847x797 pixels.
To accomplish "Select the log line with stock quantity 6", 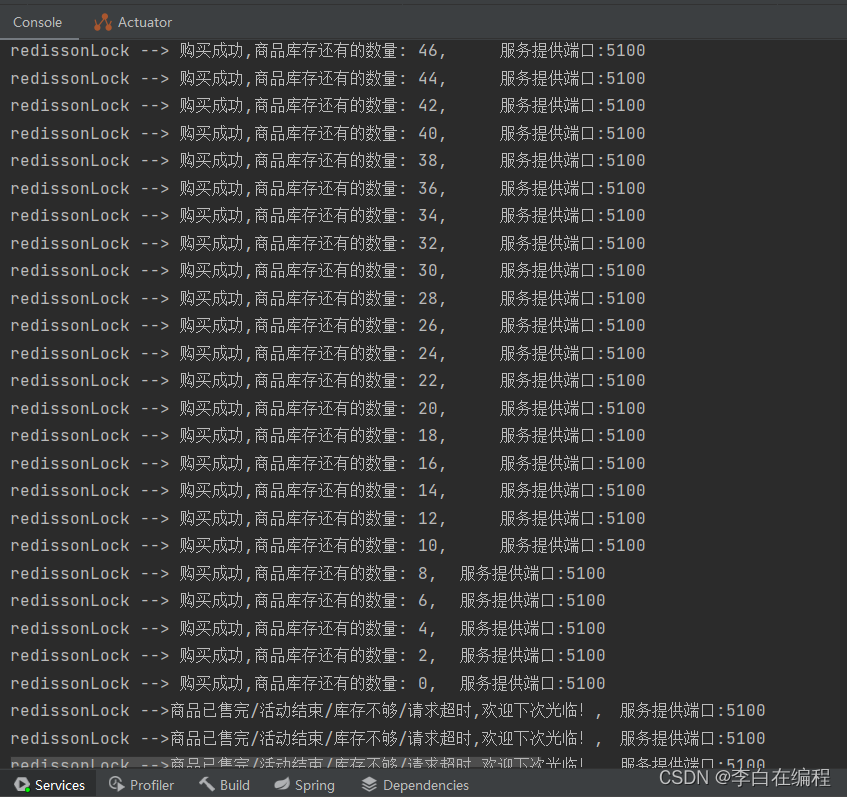I will click(308, 601).
